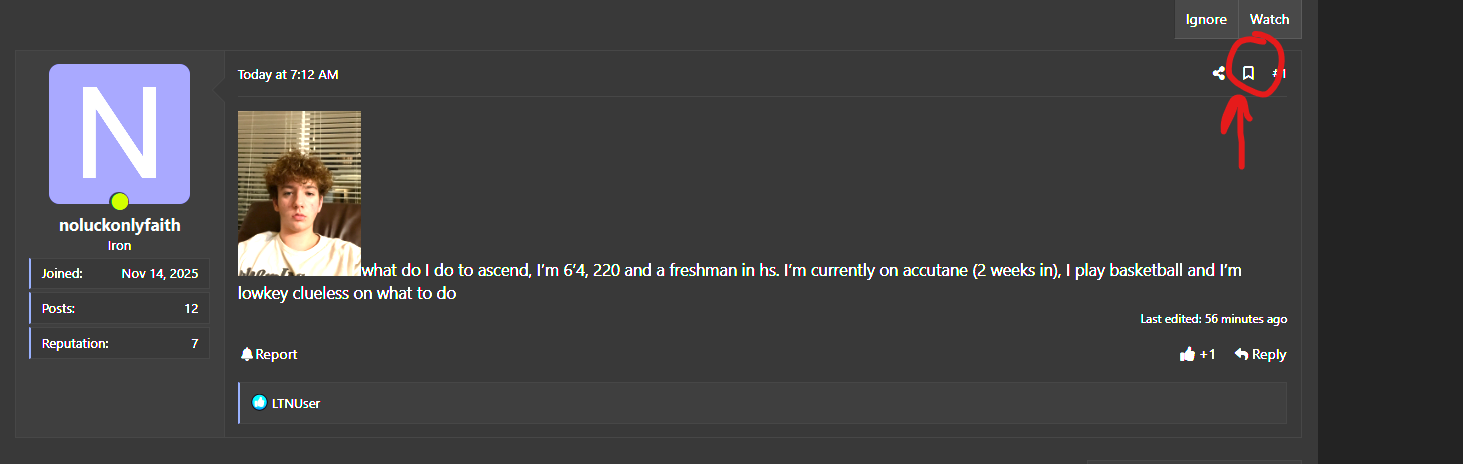Click the share post icon

pos(1218,73)
